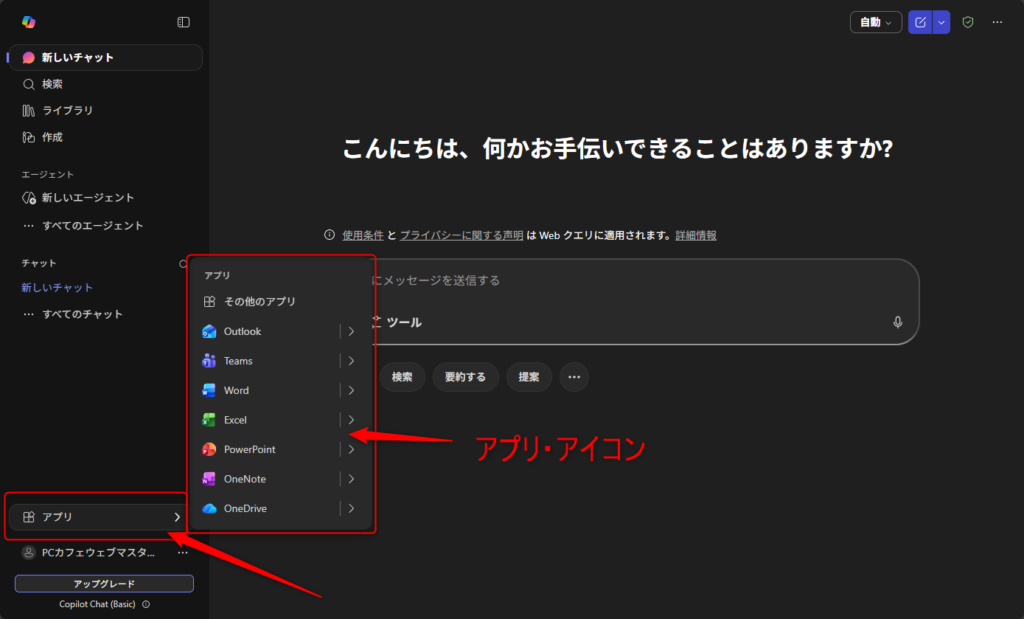
Task: Open the Teams app icon
Action: [x=209, y=361]
